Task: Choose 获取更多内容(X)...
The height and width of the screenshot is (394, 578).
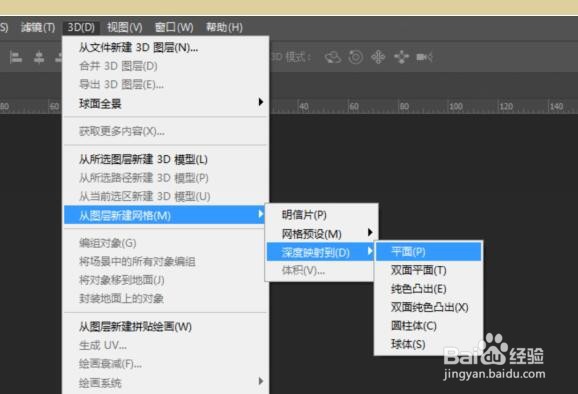Action: (x=166, y=131)
